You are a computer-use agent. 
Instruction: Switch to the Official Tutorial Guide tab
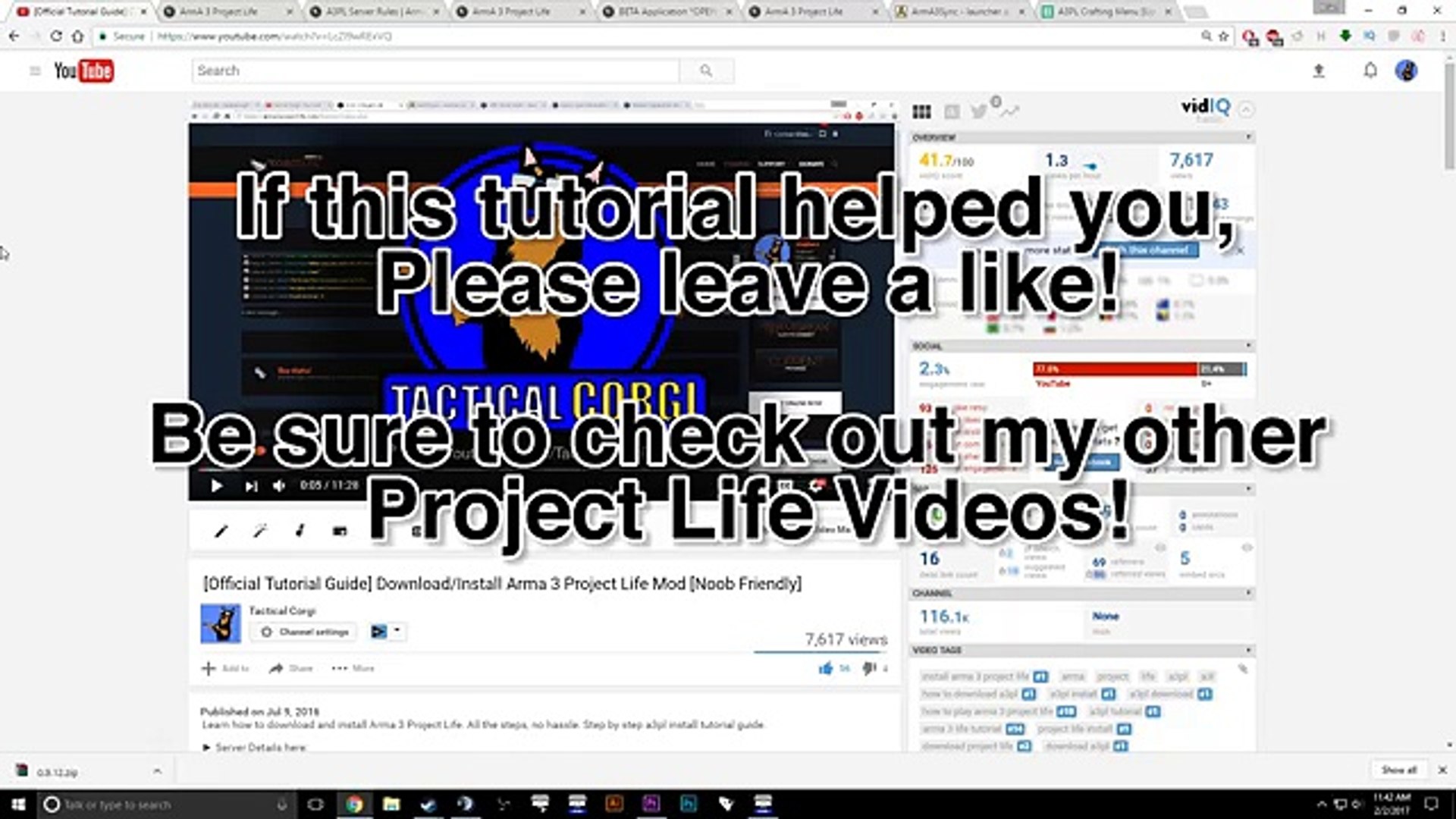[81, 11]
